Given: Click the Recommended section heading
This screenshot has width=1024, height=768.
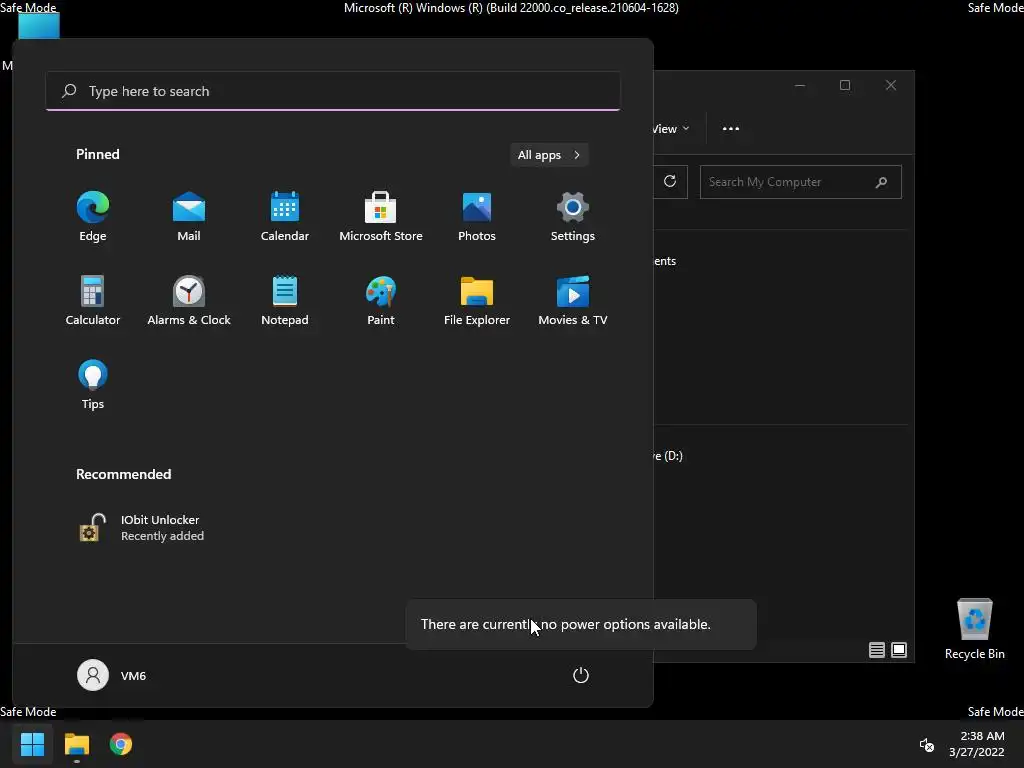Looking at the screenshot, I should 123,474.
